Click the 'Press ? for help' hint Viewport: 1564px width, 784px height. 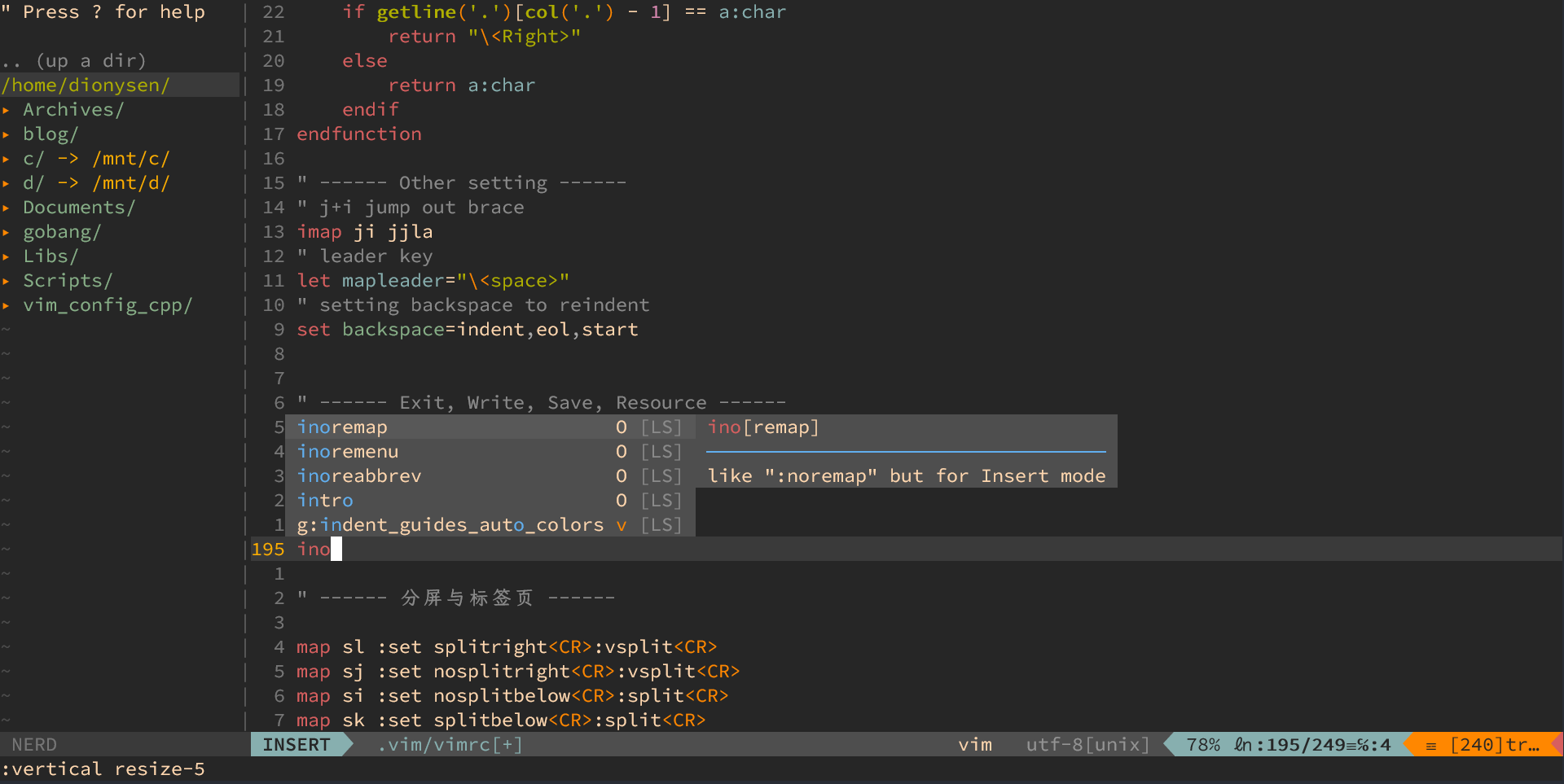point(103,12)
